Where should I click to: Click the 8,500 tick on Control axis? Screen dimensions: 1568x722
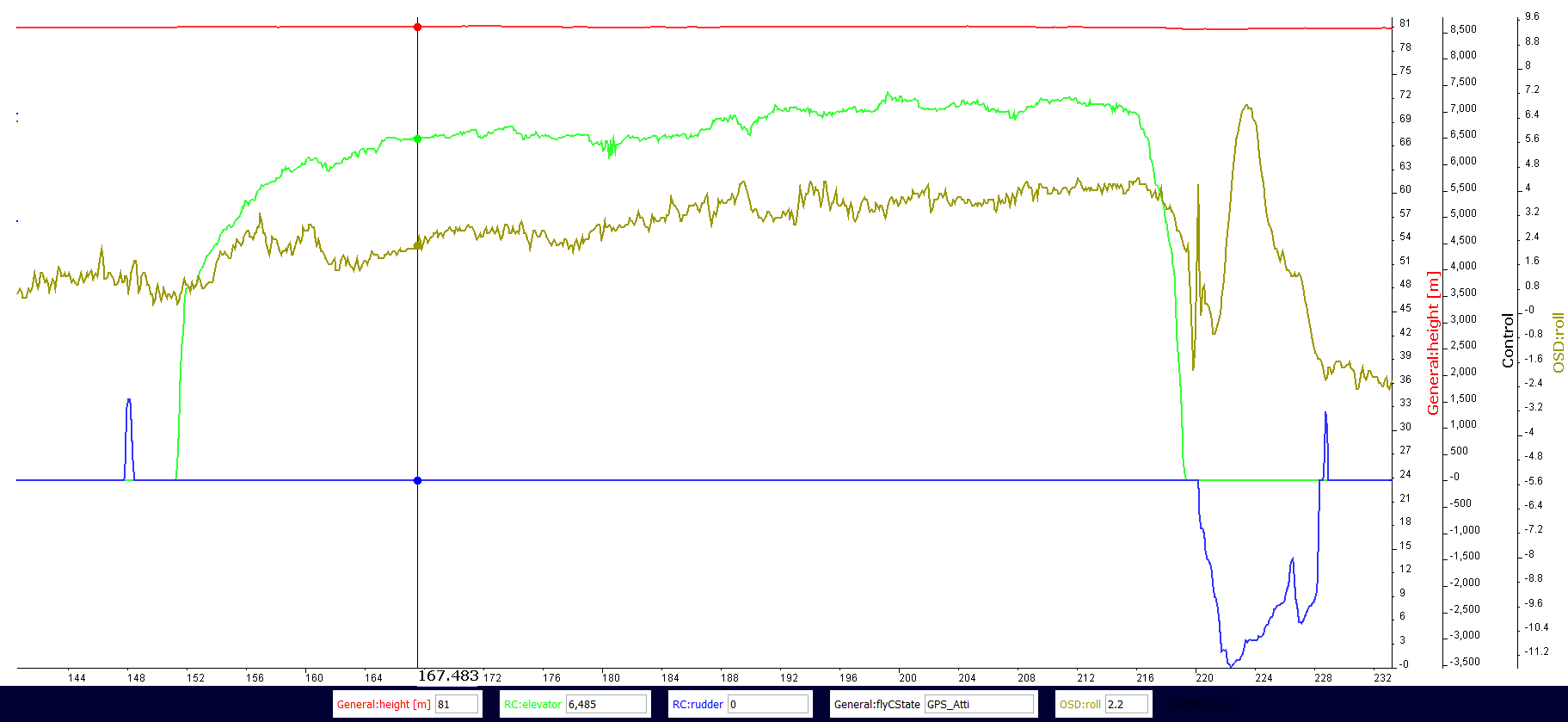1463,29
